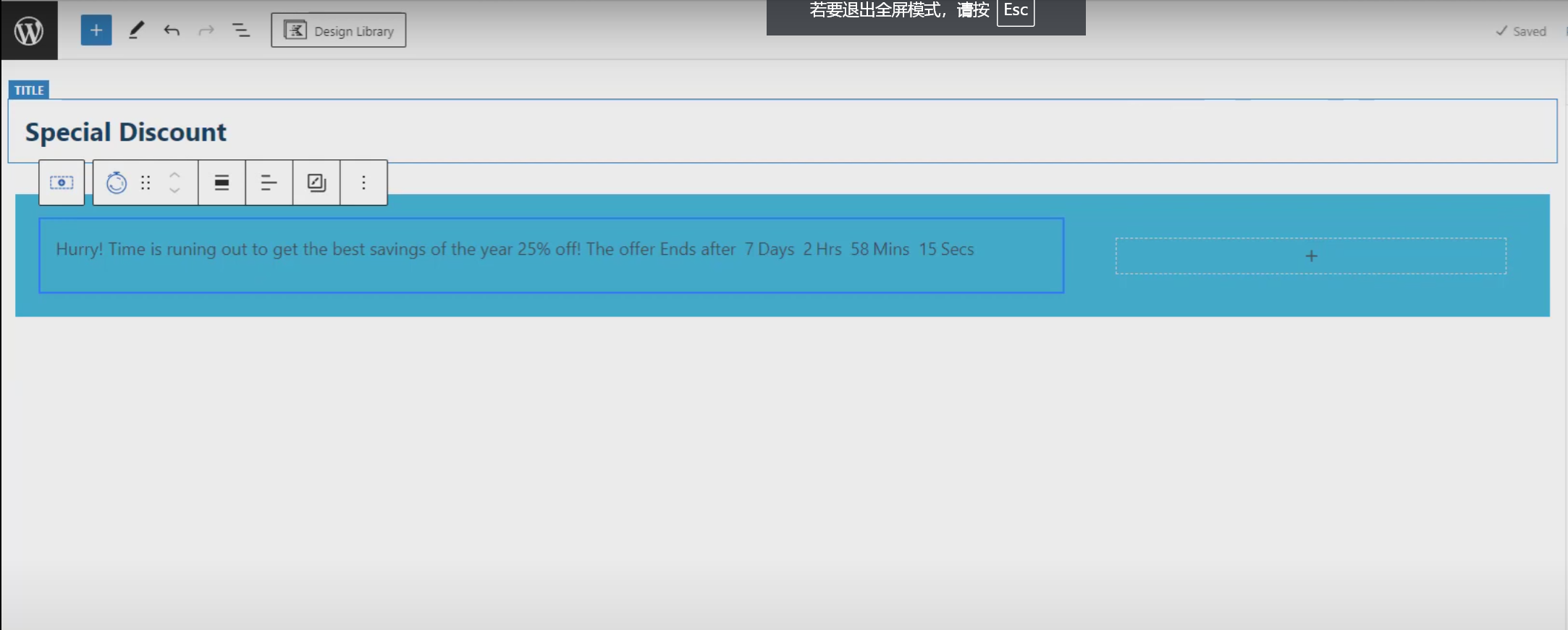Viewport: 1568px width, 630px height.
Task: Undo the last change
Action: (172, 30)
